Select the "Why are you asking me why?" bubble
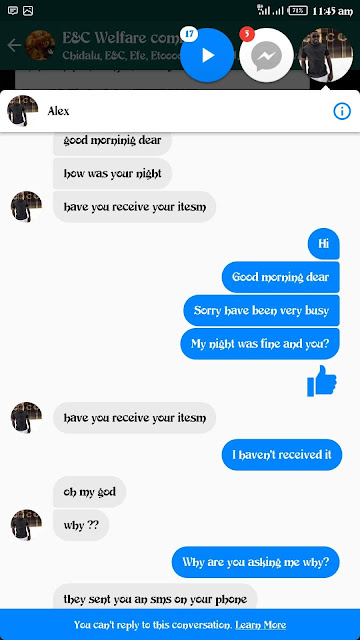Screen dimensions: 360x640 coord(256,562)
